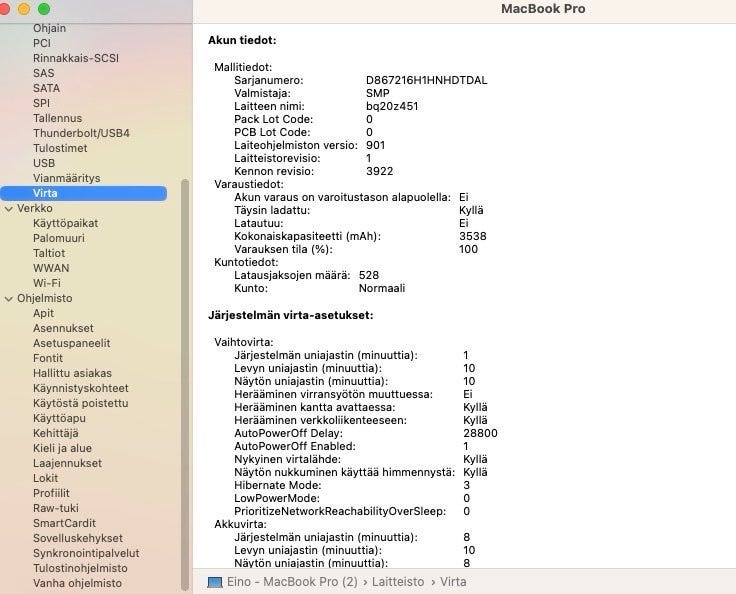Click the MacBook Pro window title
Screen dimensions: 736x594
(x=543, y=9)
